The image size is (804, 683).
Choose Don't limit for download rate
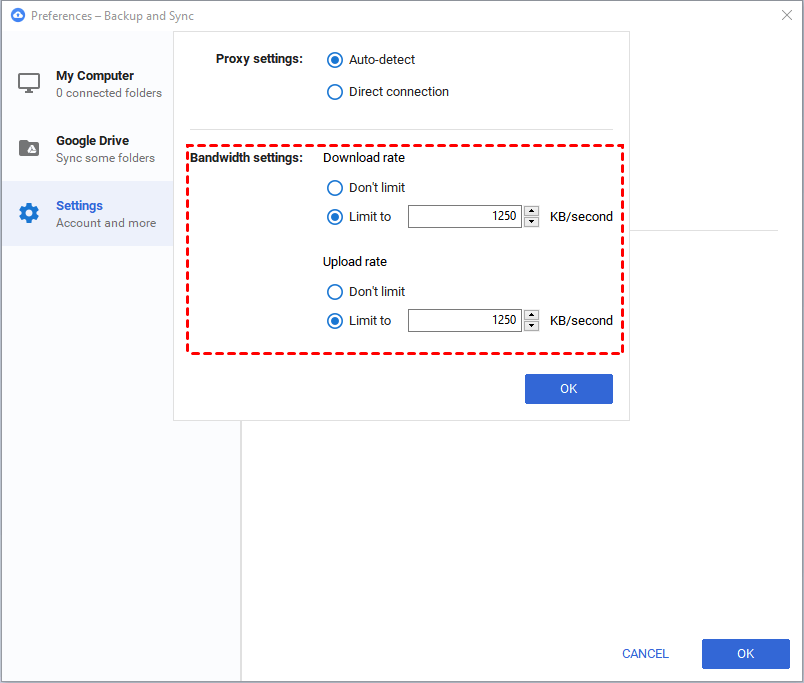(x=335, y=188)
